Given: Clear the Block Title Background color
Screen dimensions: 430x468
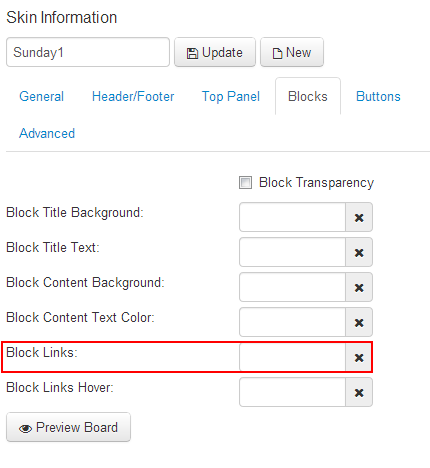Looking at the screenshot, I should (359, 217).
